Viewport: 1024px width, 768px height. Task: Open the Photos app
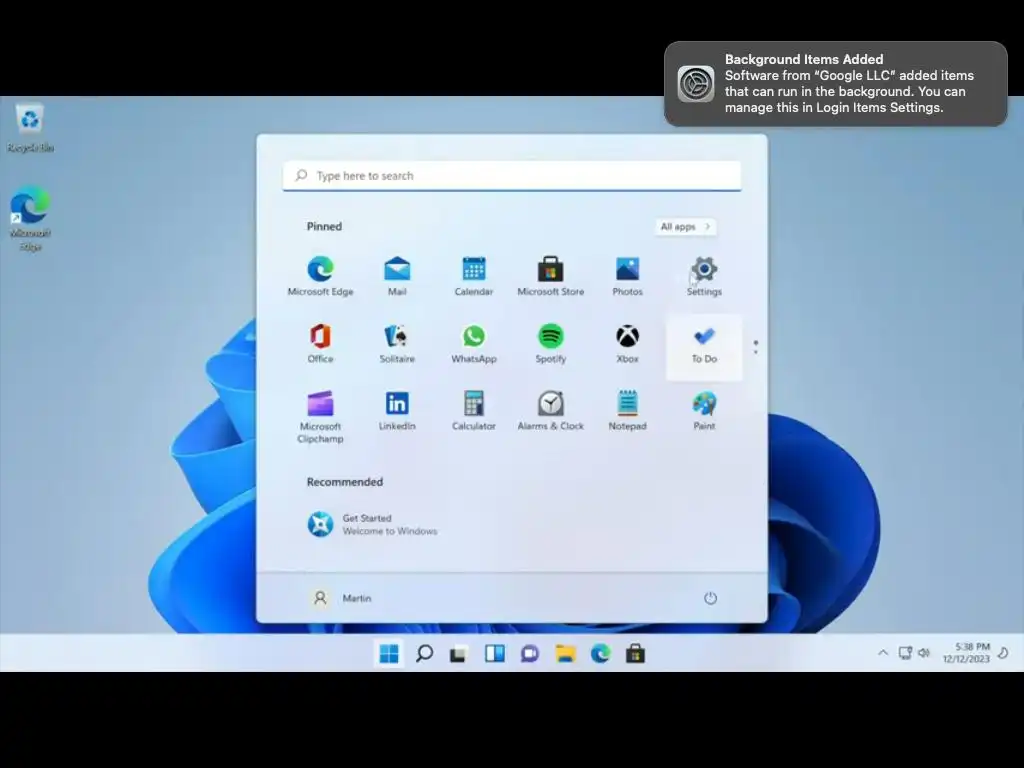click(x=627, y=276)
